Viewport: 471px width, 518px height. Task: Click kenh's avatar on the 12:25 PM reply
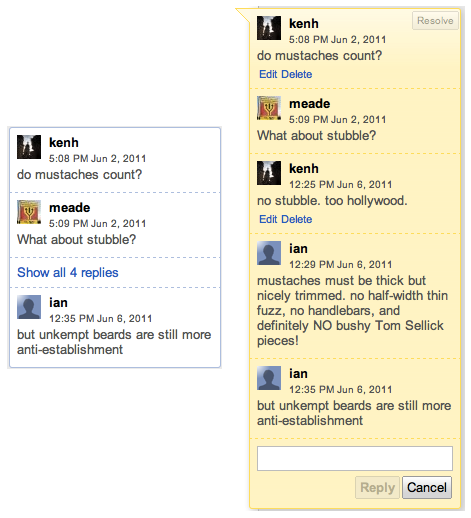point(269,173)
